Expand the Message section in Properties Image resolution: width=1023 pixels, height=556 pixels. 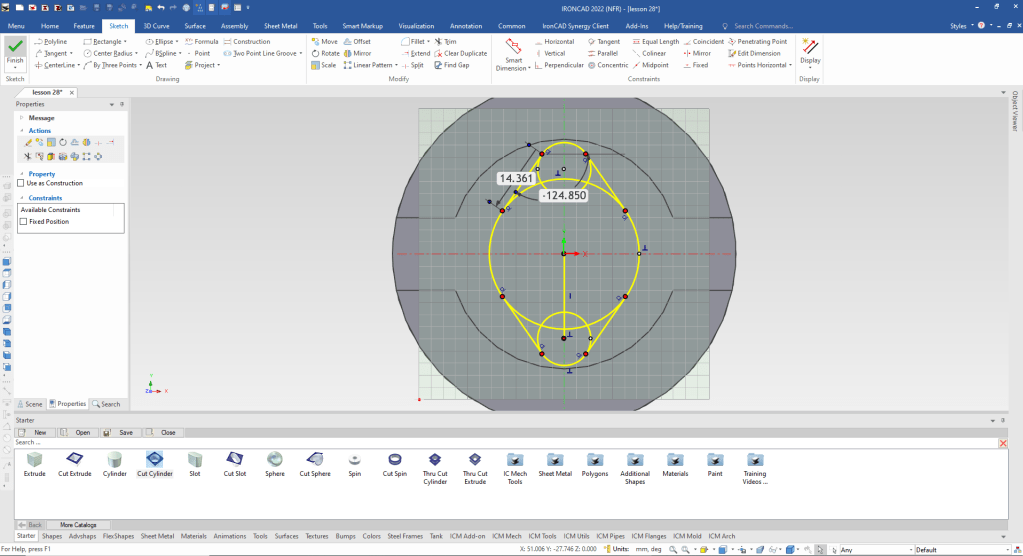click(x=21, y=118)
